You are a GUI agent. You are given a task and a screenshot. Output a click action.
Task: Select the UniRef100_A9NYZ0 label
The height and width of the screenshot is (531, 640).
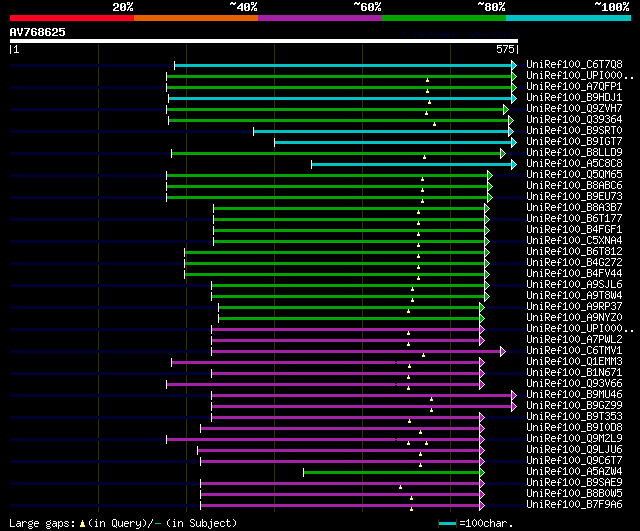tap(574, 318)
